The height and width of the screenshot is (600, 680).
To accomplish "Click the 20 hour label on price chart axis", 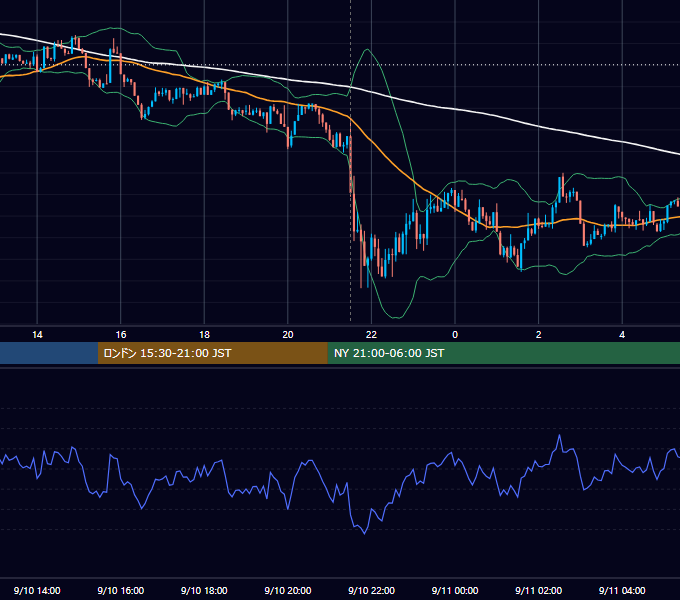I will (288, 335).
